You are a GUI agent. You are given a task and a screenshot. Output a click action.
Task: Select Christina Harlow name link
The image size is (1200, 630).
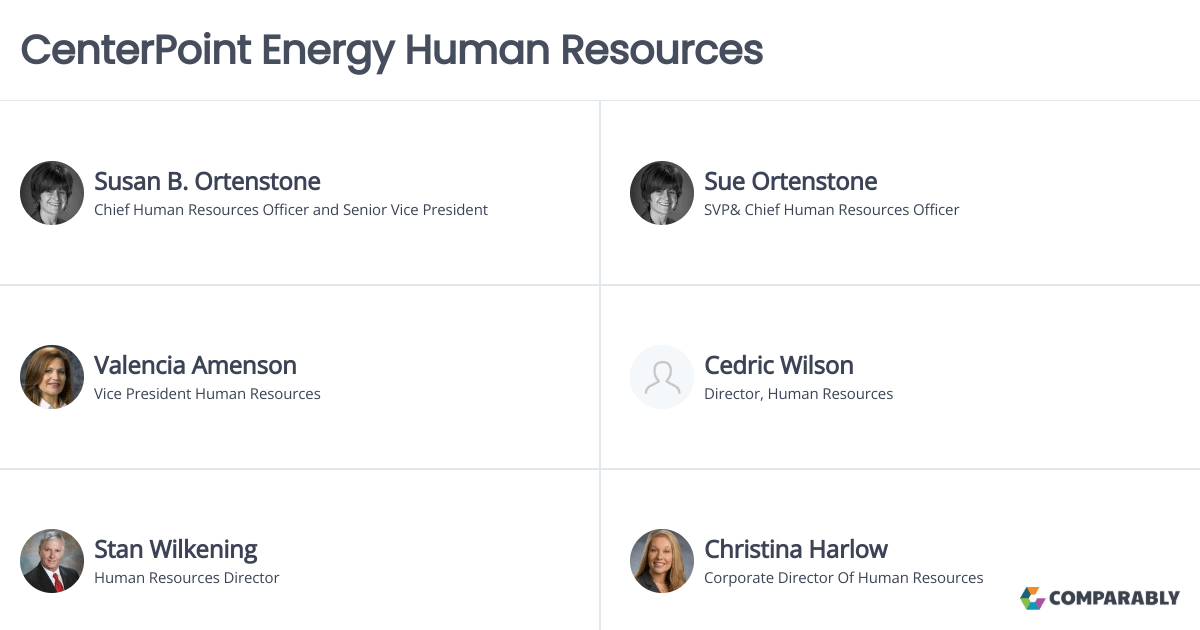tap(796, 549)
